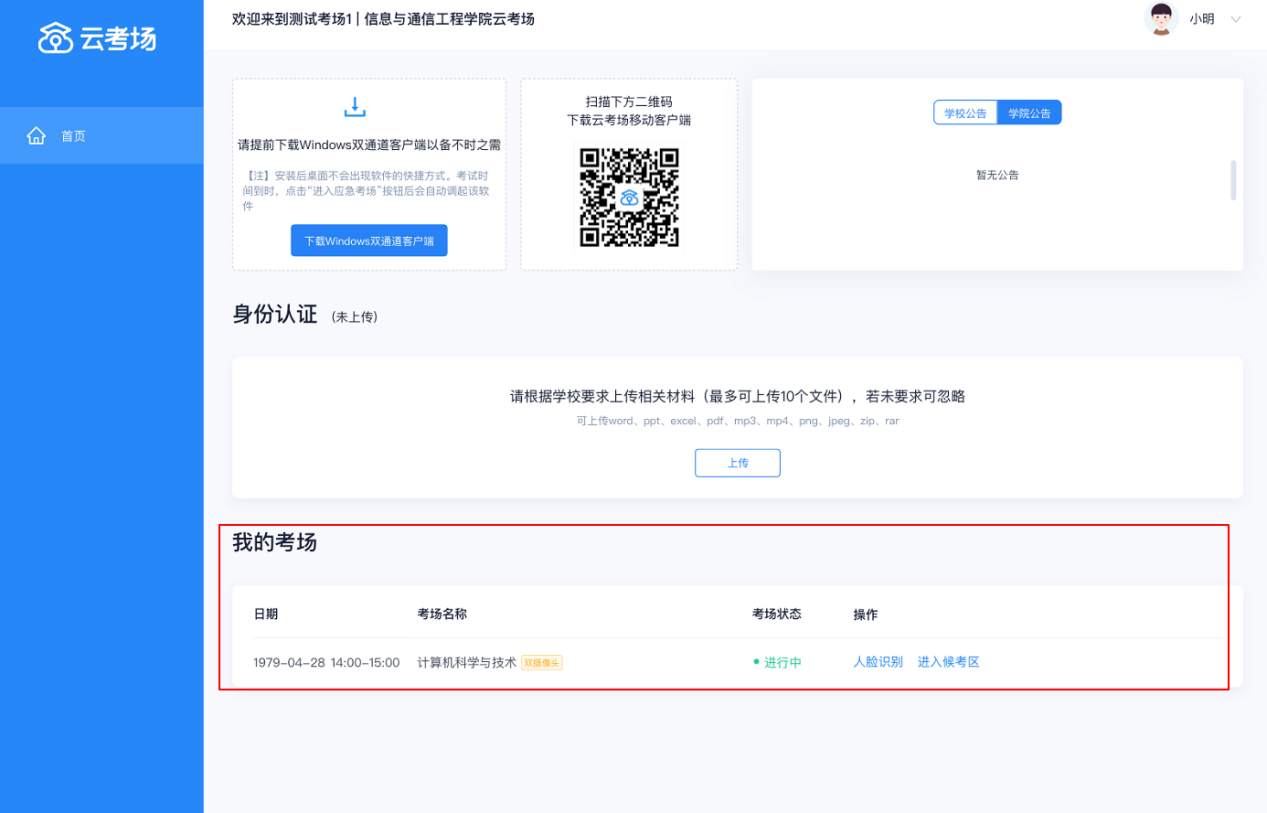Click the house icon in the sidebar
The height and width of the screenshot is (813, 1267).
(36, 136)
